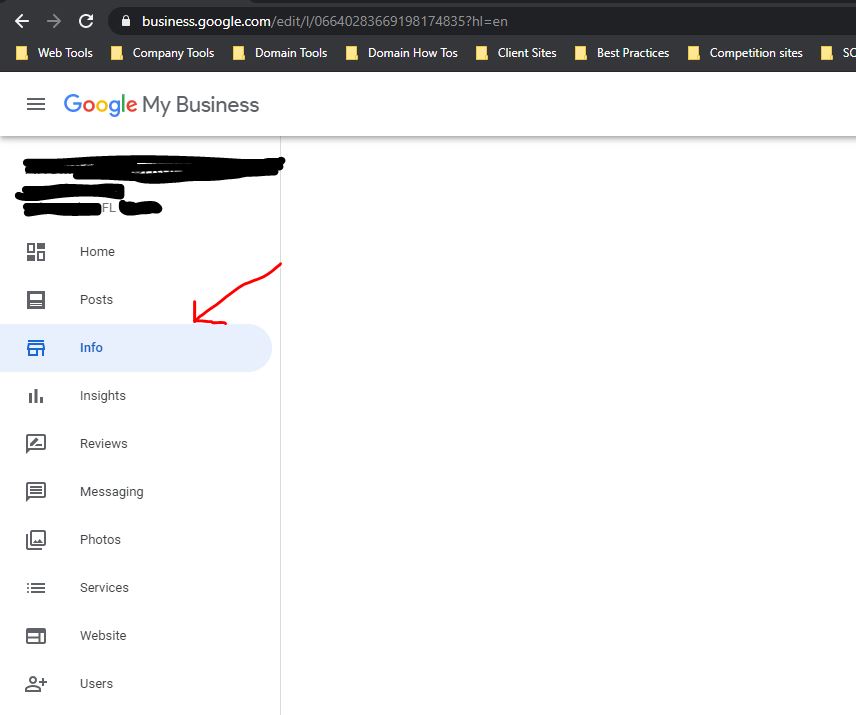Click the Home dashboard icon
This screenshot has height=715, width=856.
click(36, 252)
